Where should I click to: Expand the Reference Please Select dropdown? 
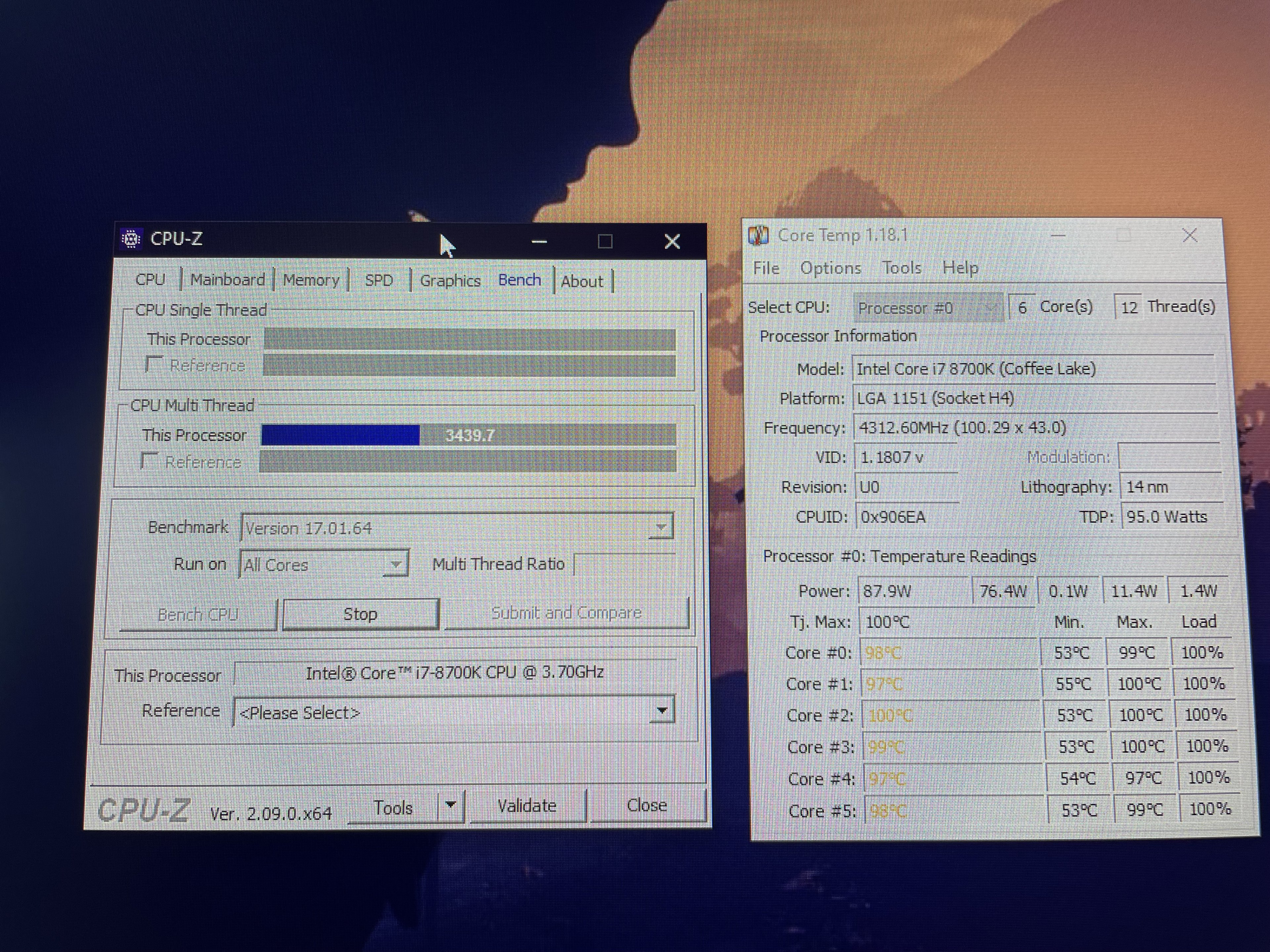[x=661, y=712]
